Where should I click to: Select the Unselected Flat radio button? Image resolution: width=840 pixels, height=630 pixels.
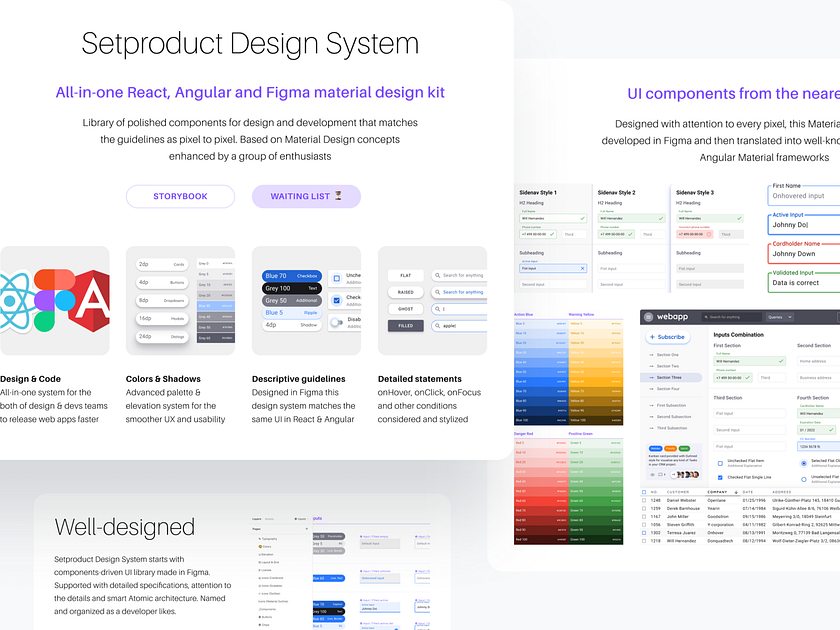tap(804, 480)
